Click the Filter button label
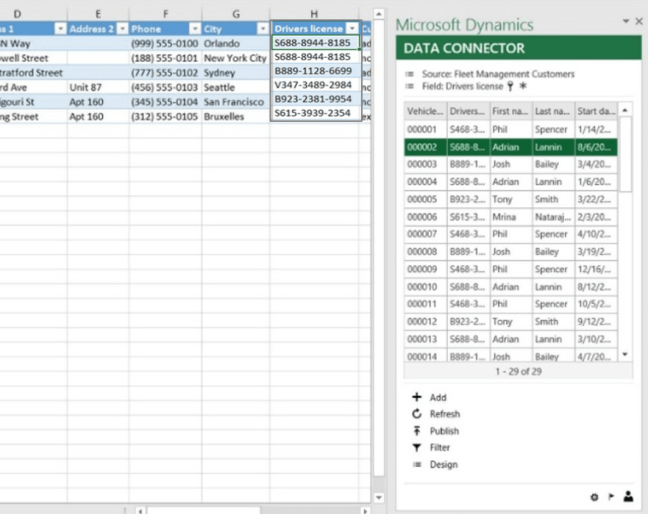Image resolution: width=648 pixels, height=514 pixels. pos(440,447)
